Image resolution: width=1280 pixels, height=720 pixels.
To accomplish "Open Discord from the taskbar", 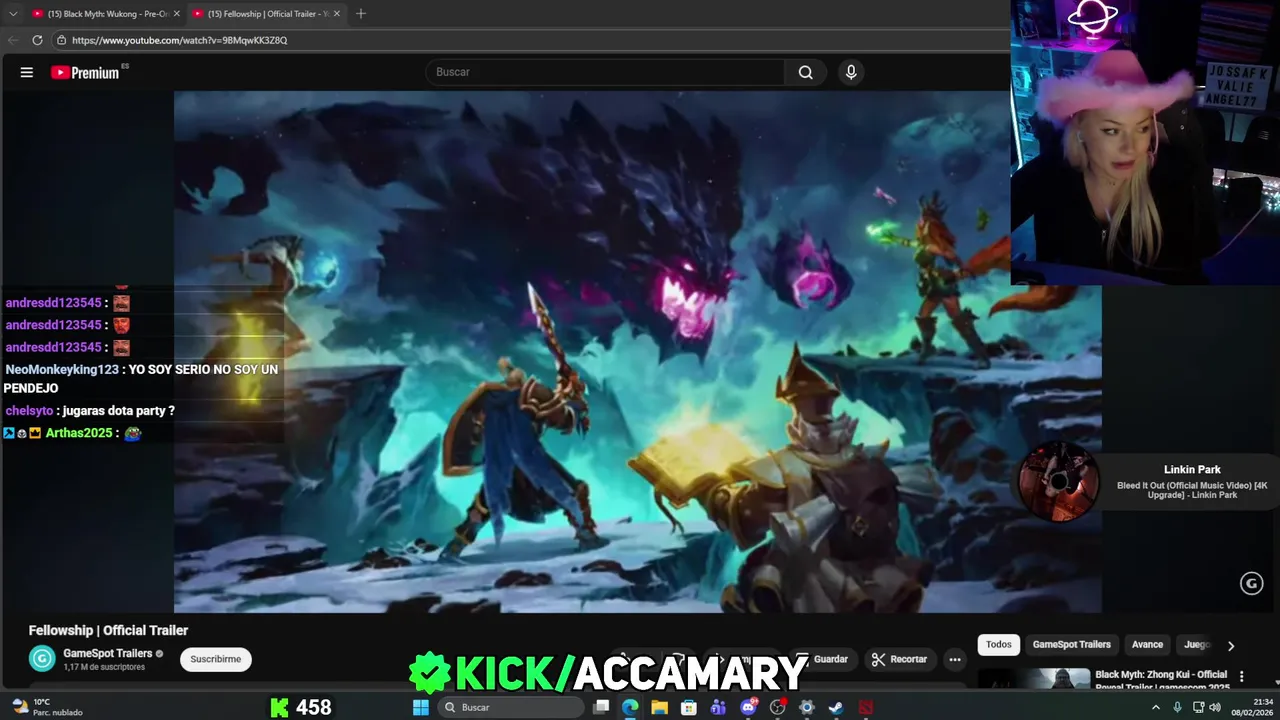I will (748, 707).
